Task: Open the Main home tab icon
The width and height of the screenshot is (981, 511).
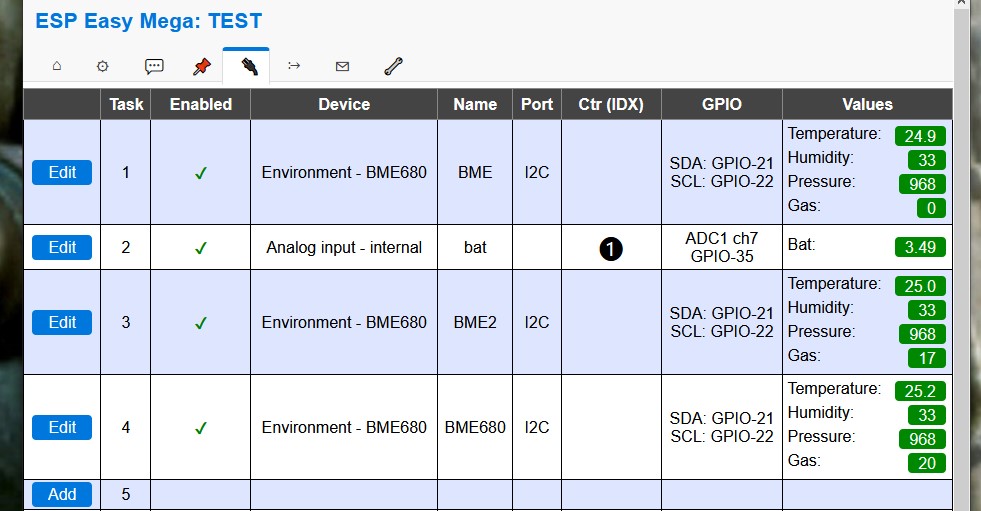Action: 57,66
